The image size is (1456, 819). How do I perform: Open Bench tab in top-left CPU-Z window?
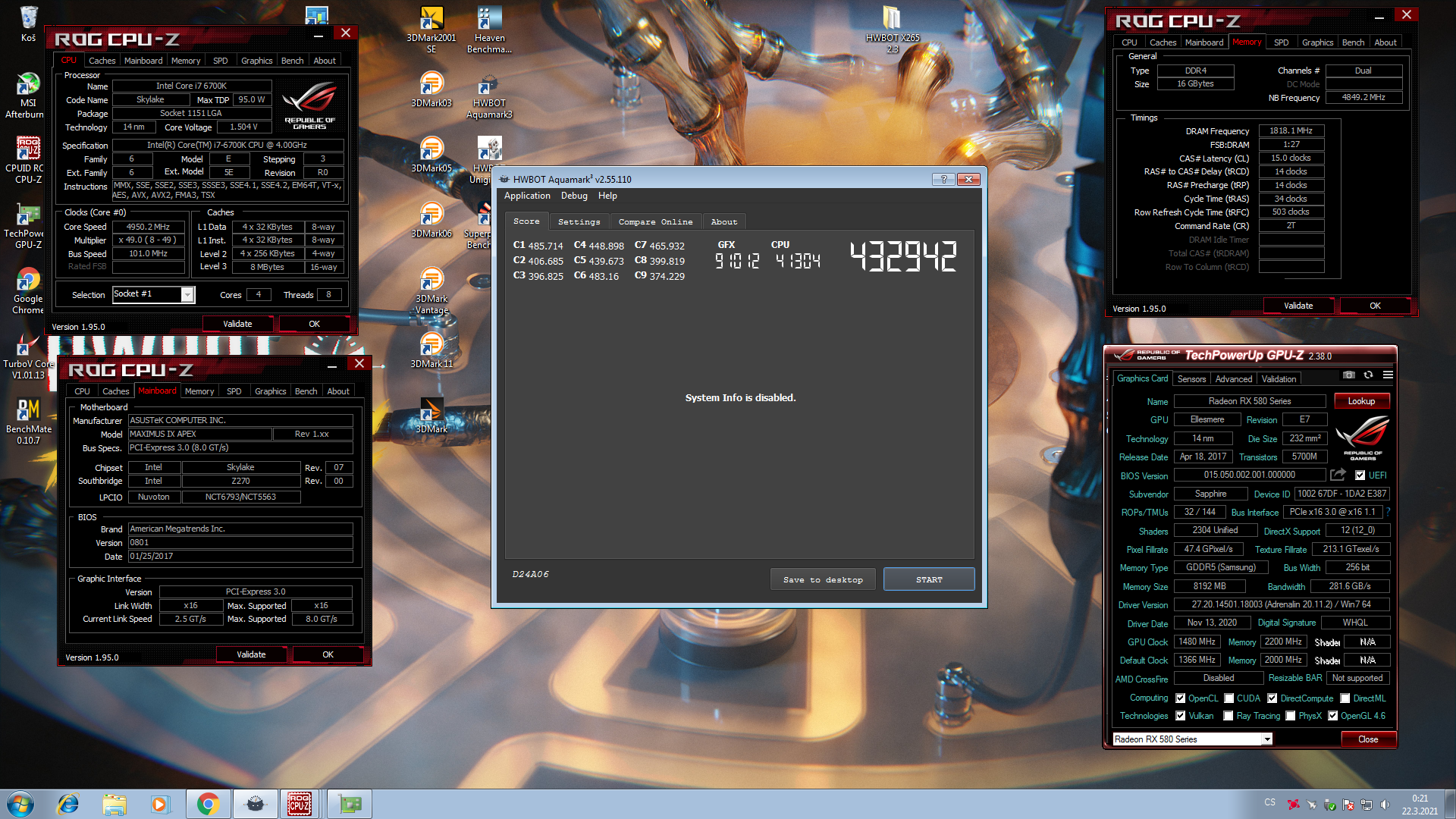tap(292, 61)
